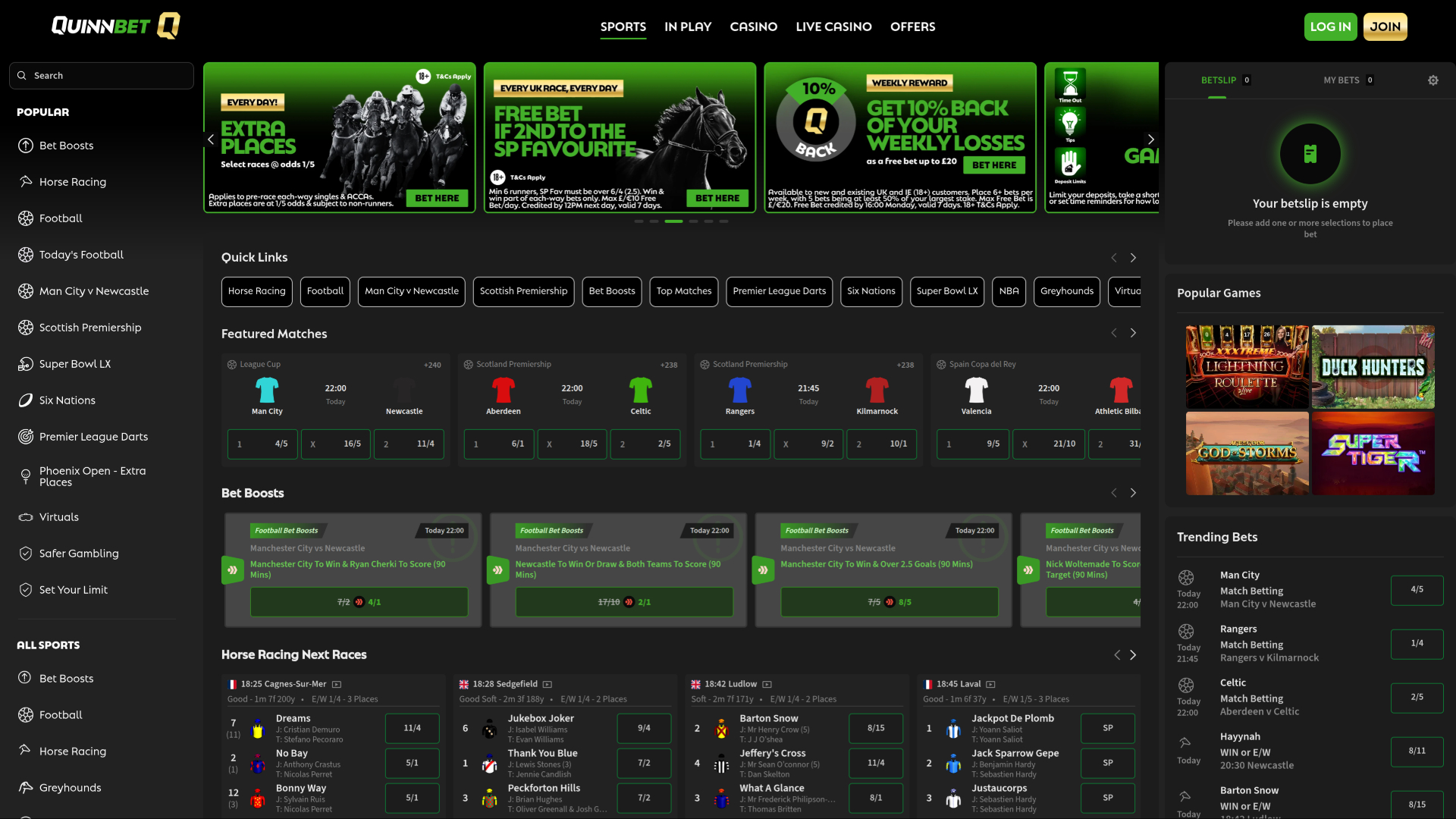Show more Featured Matches via the right arrow
The image size is (1456, 819).
(x=1133, y=333)
